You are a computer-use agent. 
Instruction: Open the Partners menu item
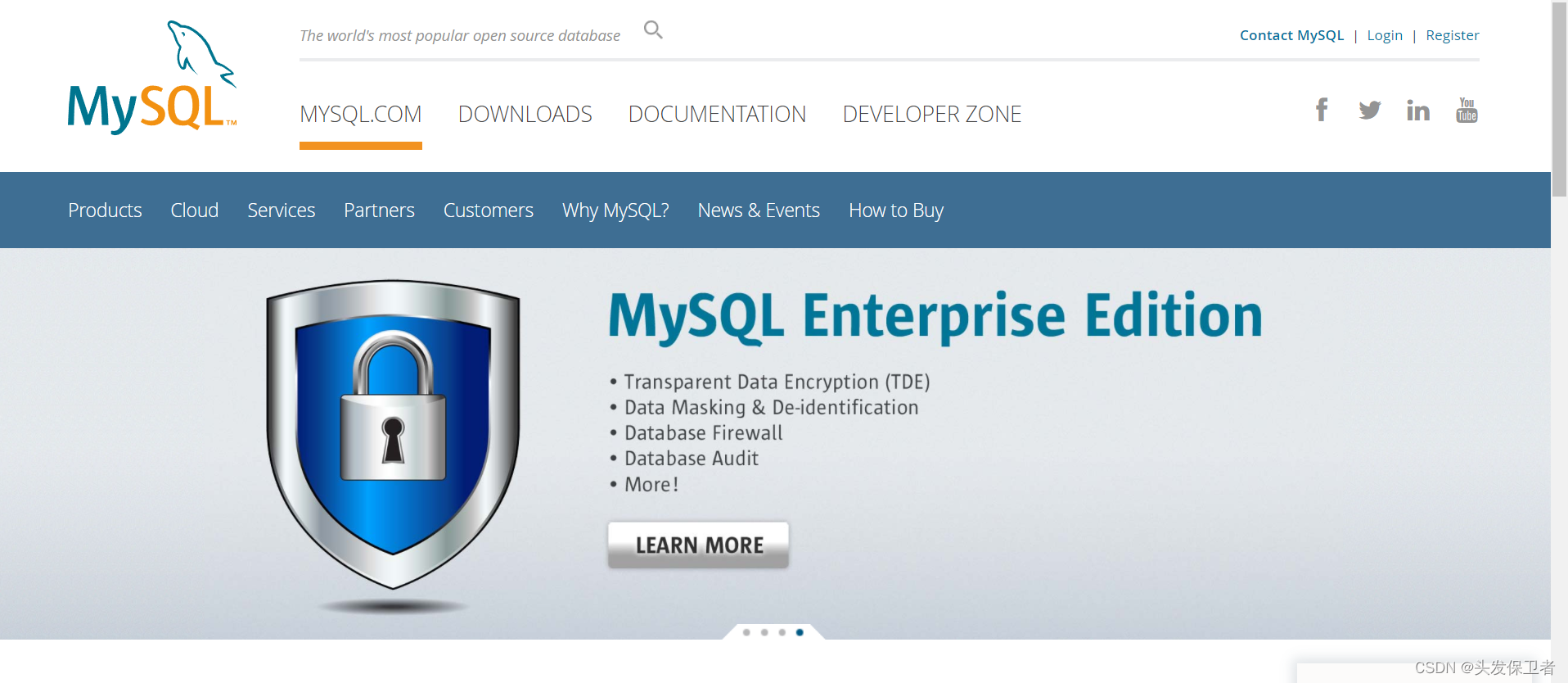[x=379, y=210]
